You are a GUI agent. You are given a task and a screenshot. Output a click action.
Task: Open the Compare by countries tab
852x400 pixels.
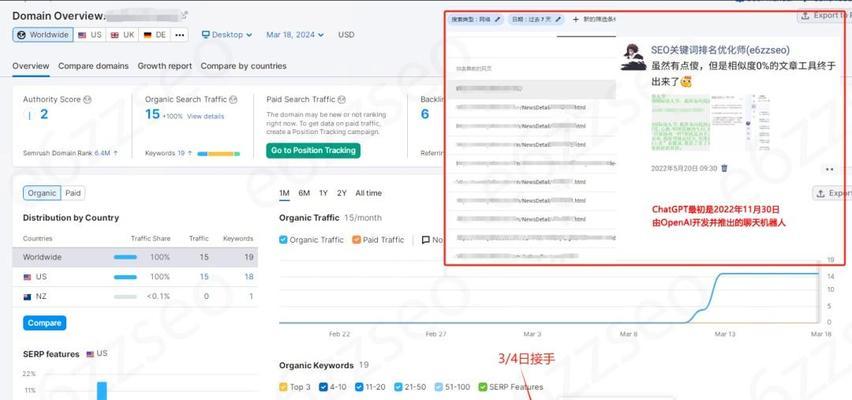click(x=243, y=66)
